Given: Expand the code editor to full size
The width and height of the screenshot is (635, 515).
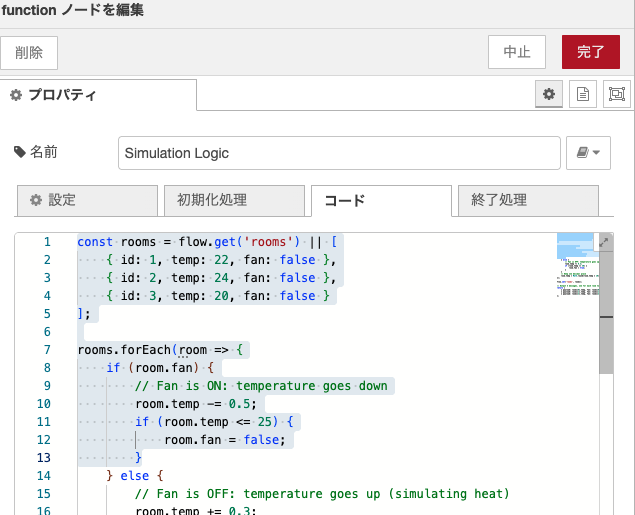Looking at the screenshot, I should [604, 242].
